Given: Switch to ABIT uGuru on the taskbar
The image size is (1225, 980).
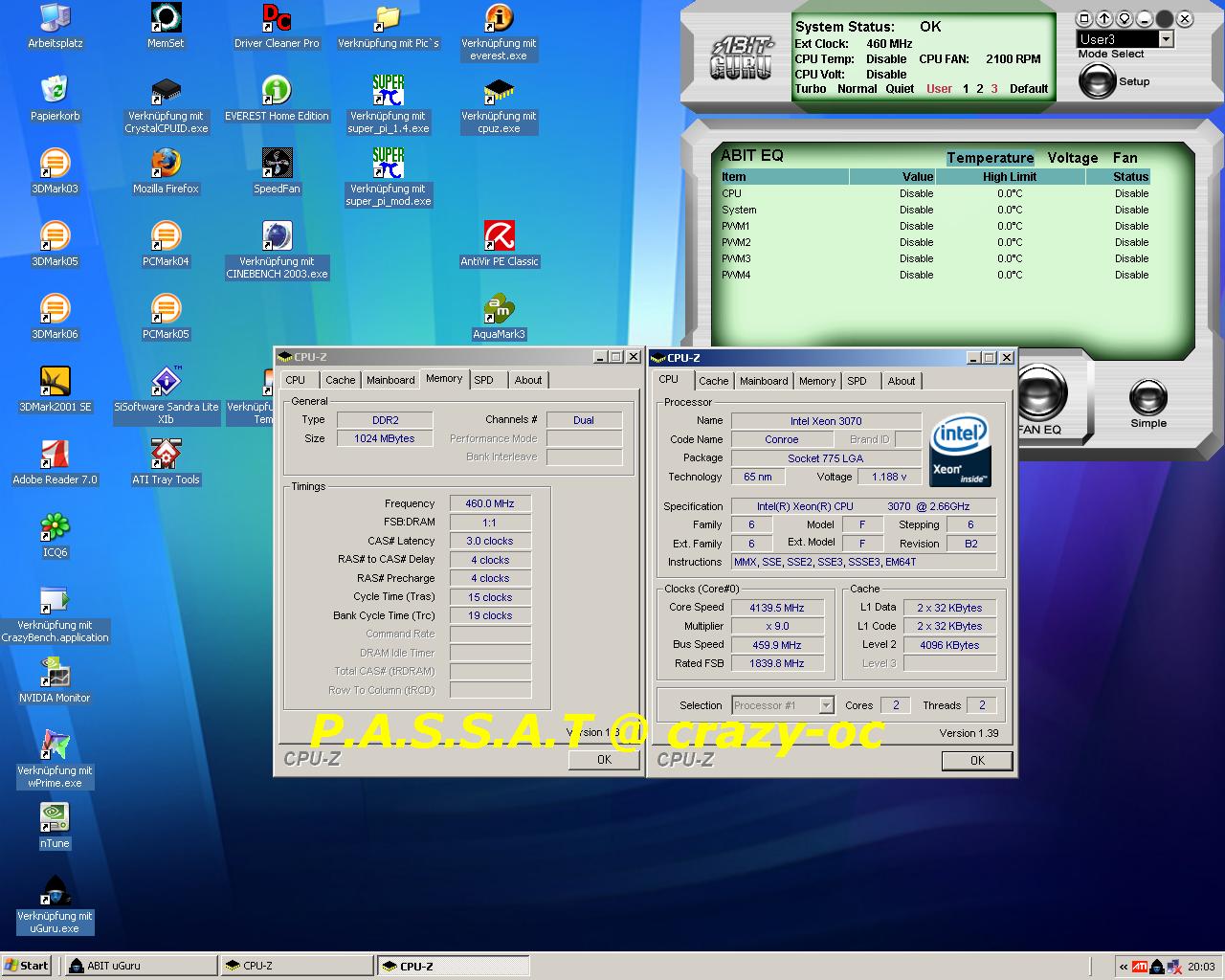Looking at the screenshot, I should click(140, 966).
